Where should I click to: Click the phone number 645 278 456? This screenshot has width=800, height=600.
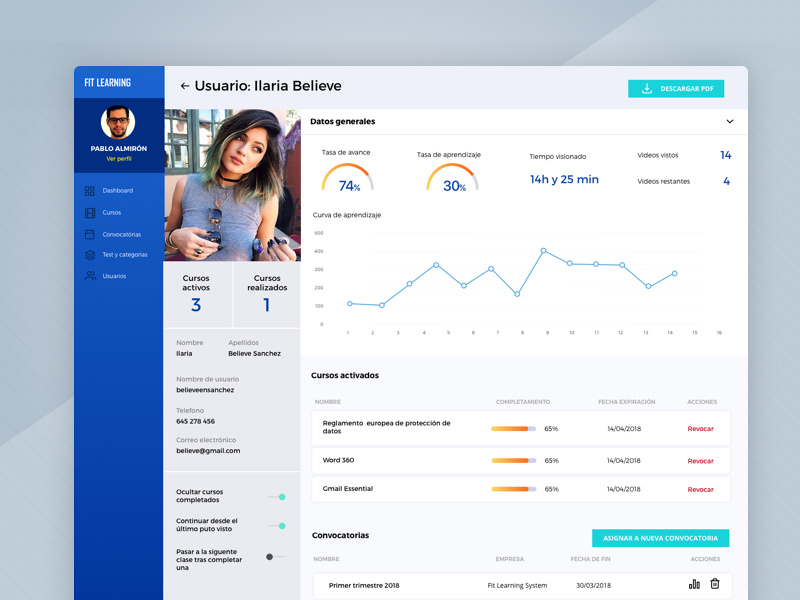(195, 421)
